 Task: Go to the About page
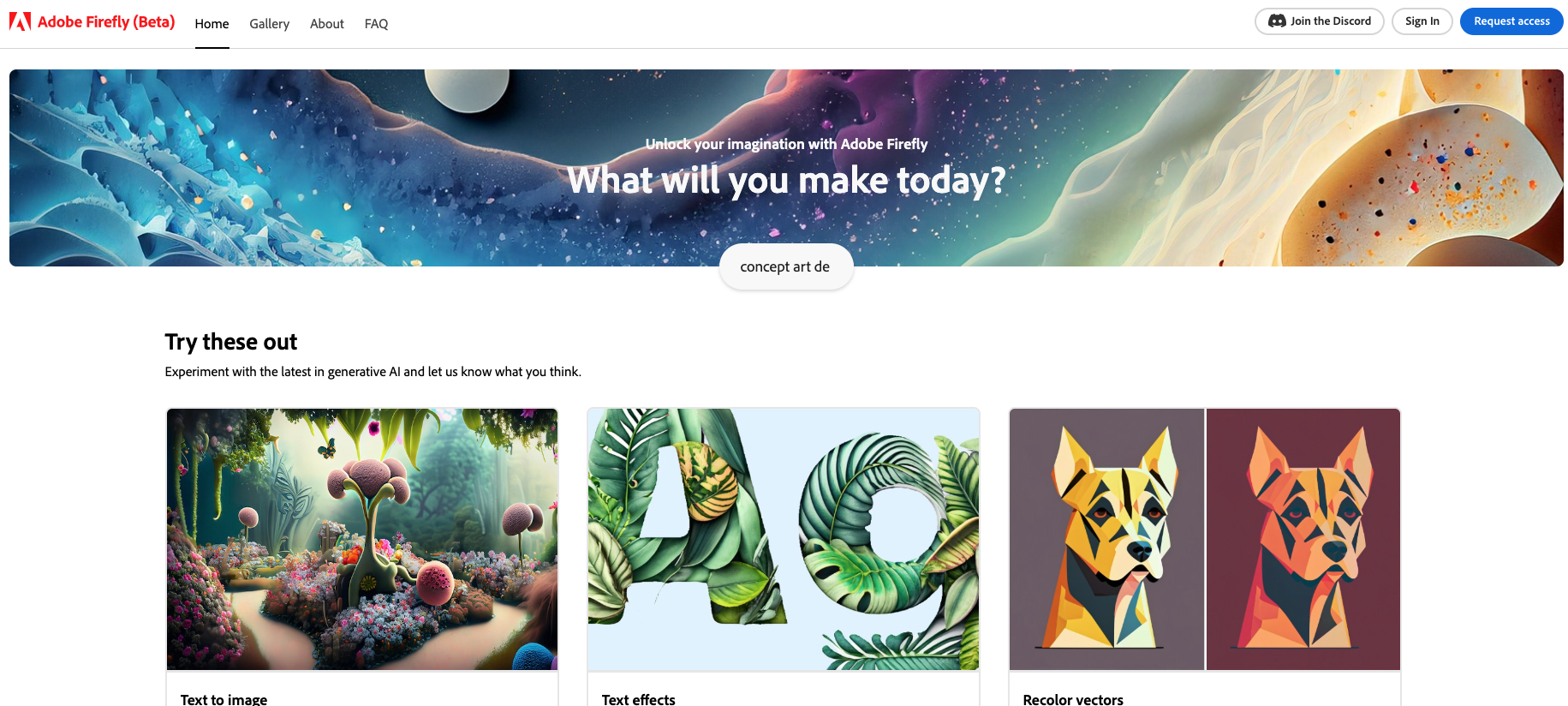click(x=327, y=24)
